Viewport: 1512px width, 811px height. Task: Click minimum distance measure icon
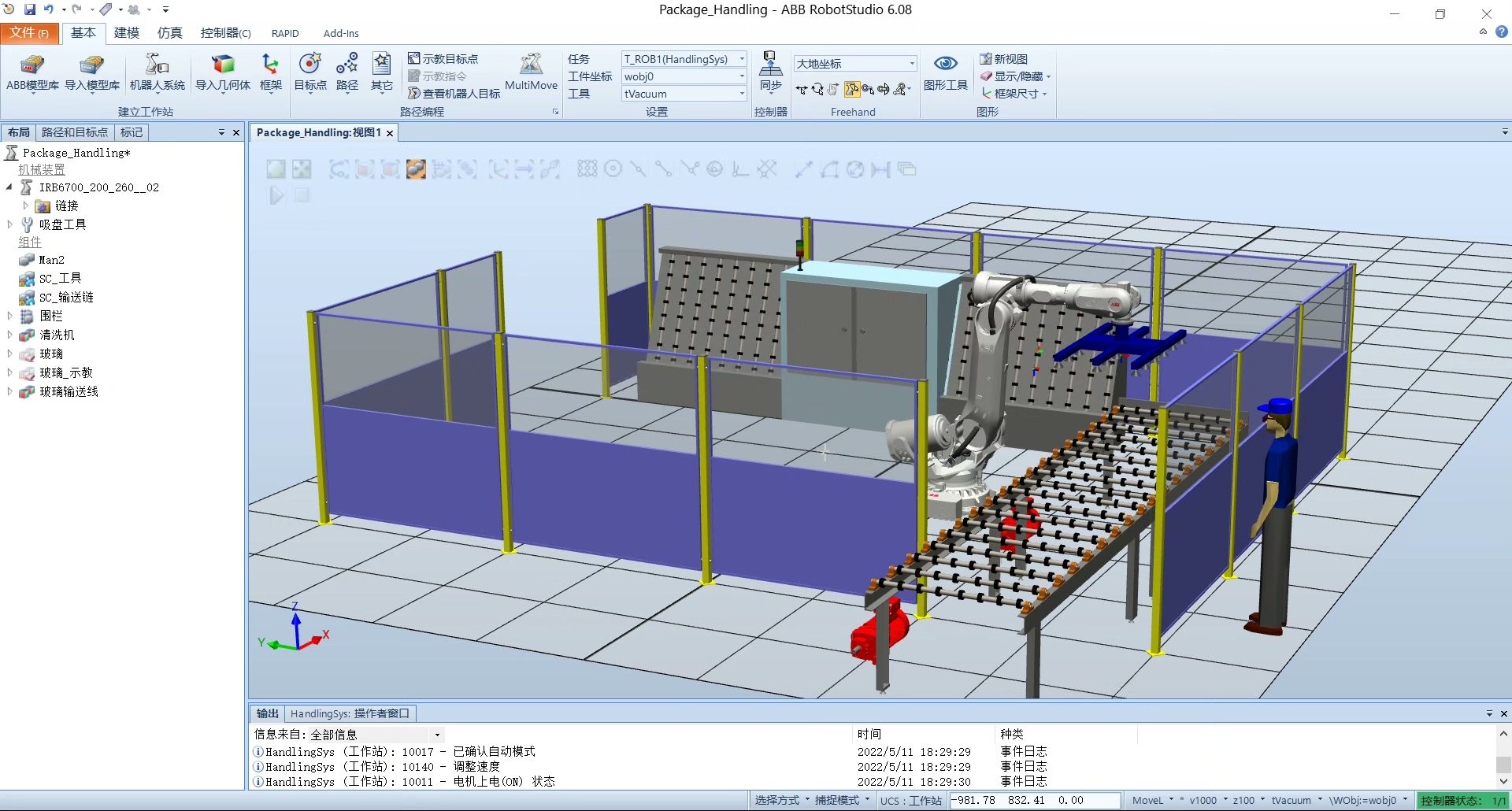(x=880, y=168)
